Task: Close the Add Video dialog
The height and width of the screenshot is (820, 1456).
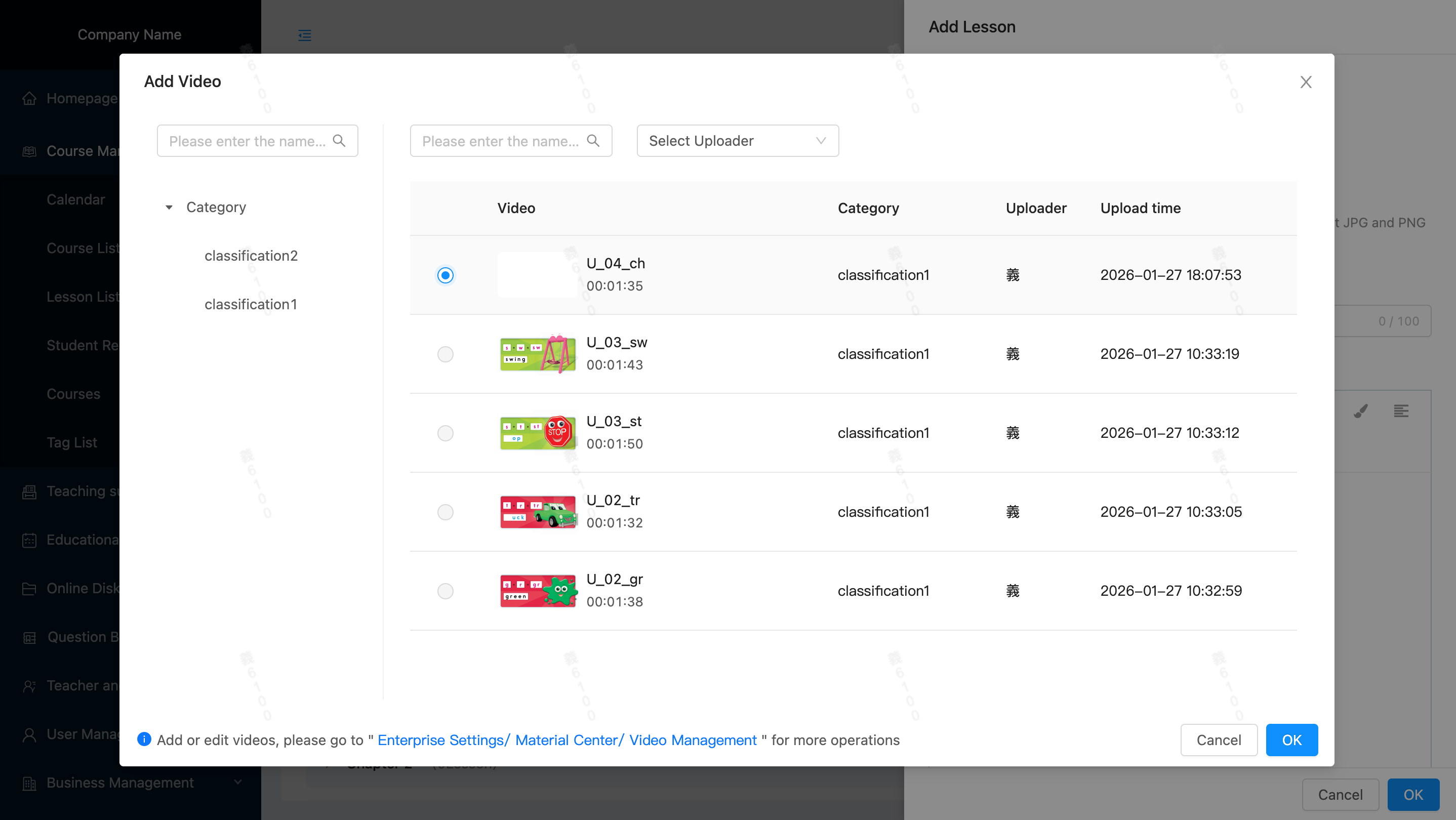Action: click(1306, 82)
